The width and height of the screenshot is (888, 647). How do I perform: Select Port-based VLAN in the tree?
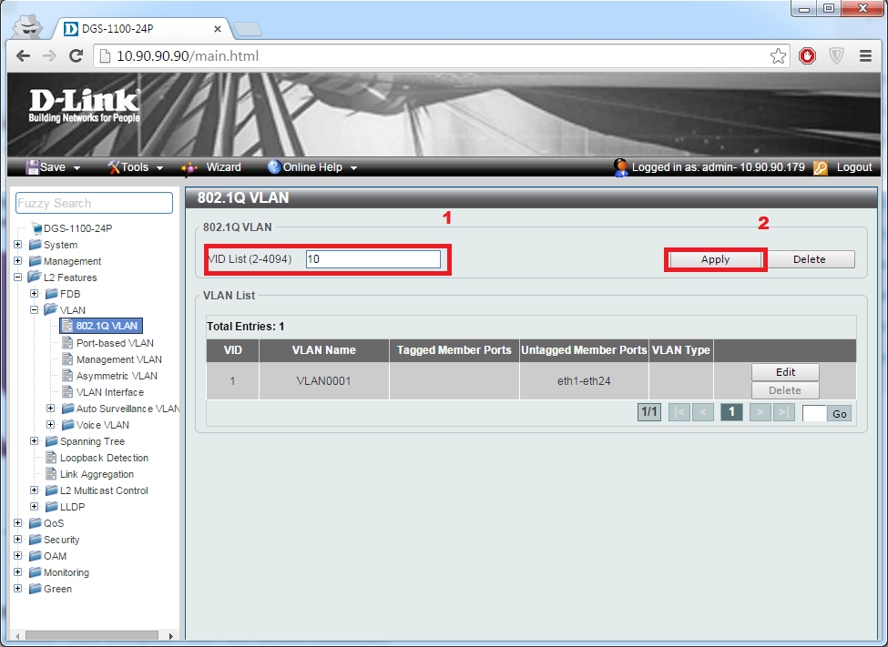point(114,343)
